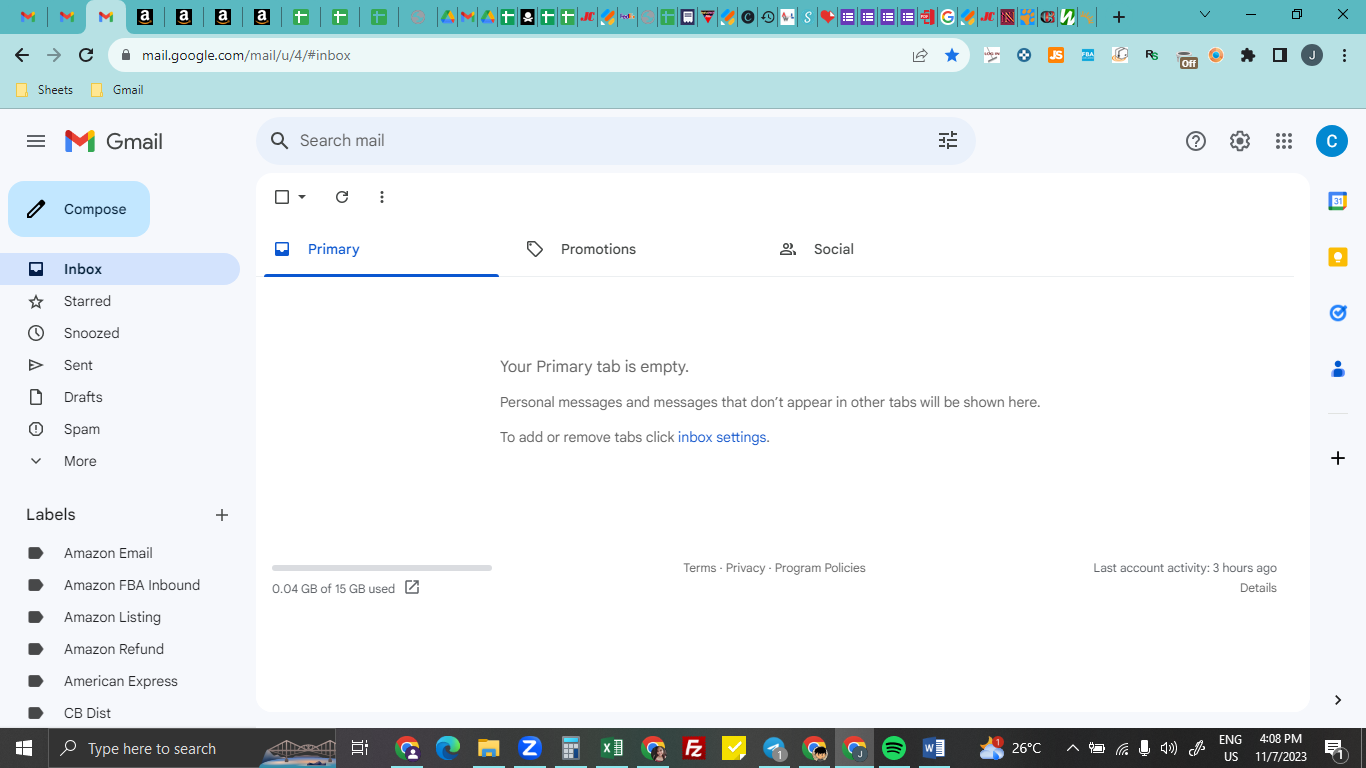Image resolution: width=1366 pixels, height=768 pixels.
Task: Open the Gmail Settings gear
Action: pyautogui.click(x=1240, y=141)
